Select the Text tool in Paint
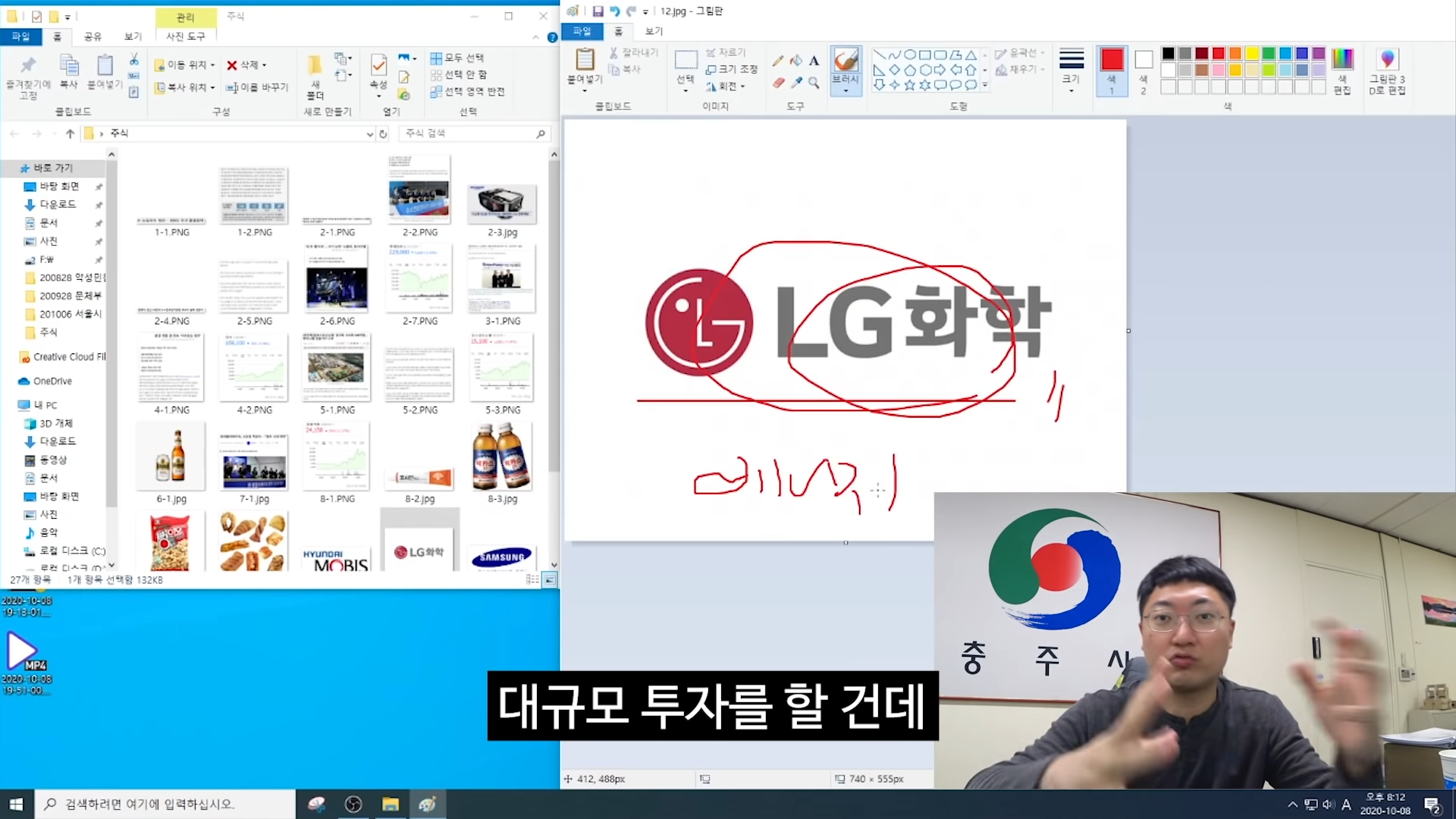This screenshot has height=819, width=1456. 814,61
